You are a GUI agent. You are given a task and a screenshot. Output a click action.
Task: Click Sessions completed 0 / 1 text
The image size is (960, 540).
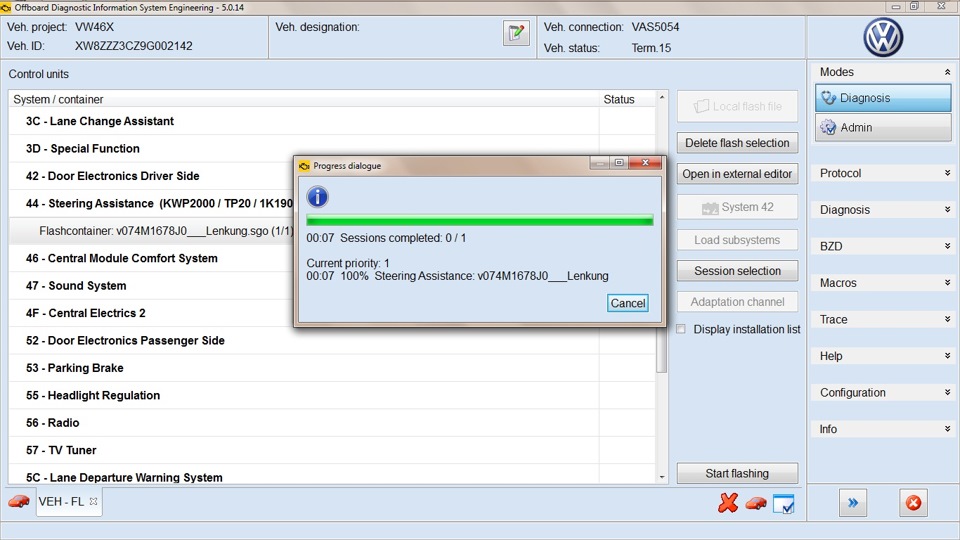pos(403,238)
